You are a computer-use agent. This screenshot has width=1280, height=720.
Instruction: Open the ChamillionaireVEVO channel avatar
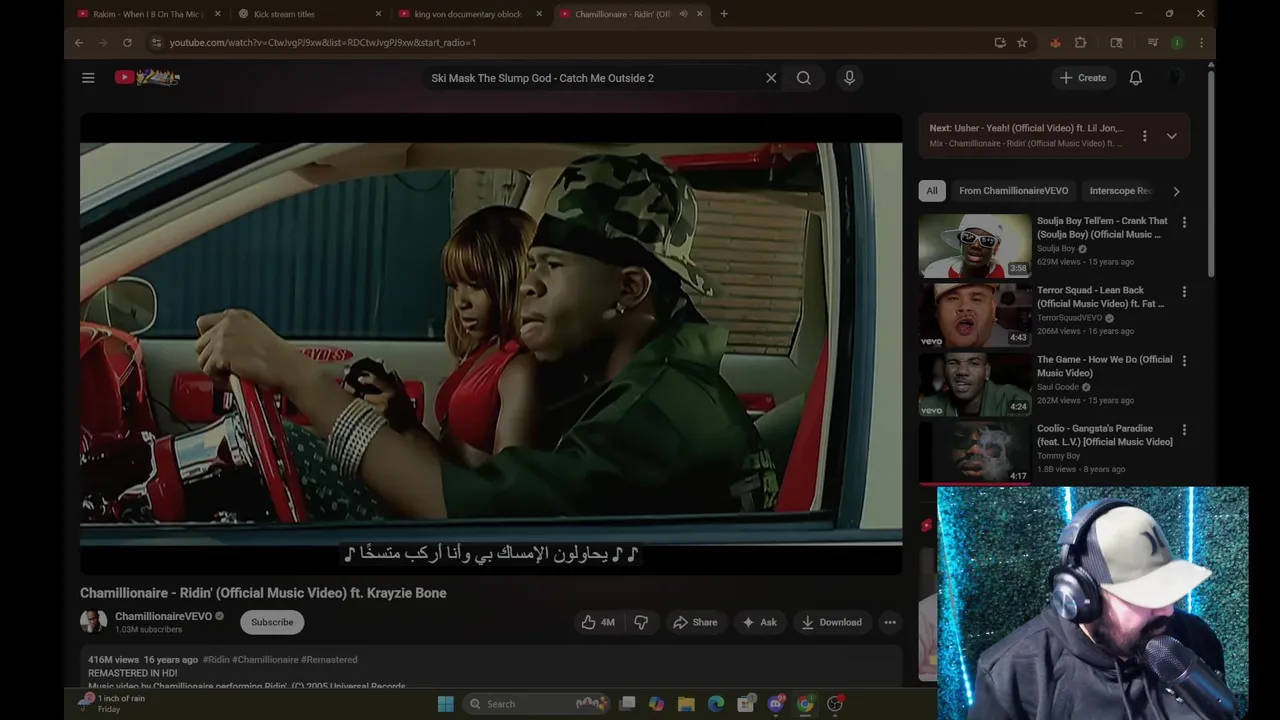coord(94,622)
